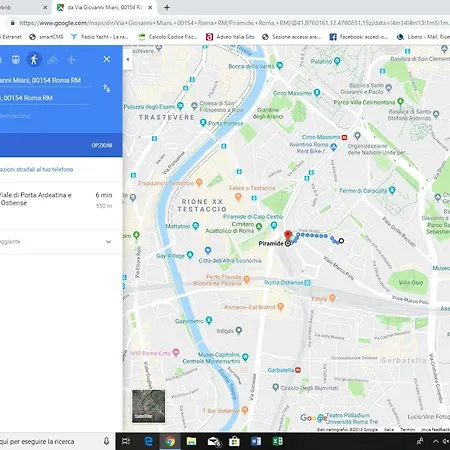Screen dimensions: 450x450
Task: Switch to the Google Maps directions tab
Action: [x=105, y=7]
